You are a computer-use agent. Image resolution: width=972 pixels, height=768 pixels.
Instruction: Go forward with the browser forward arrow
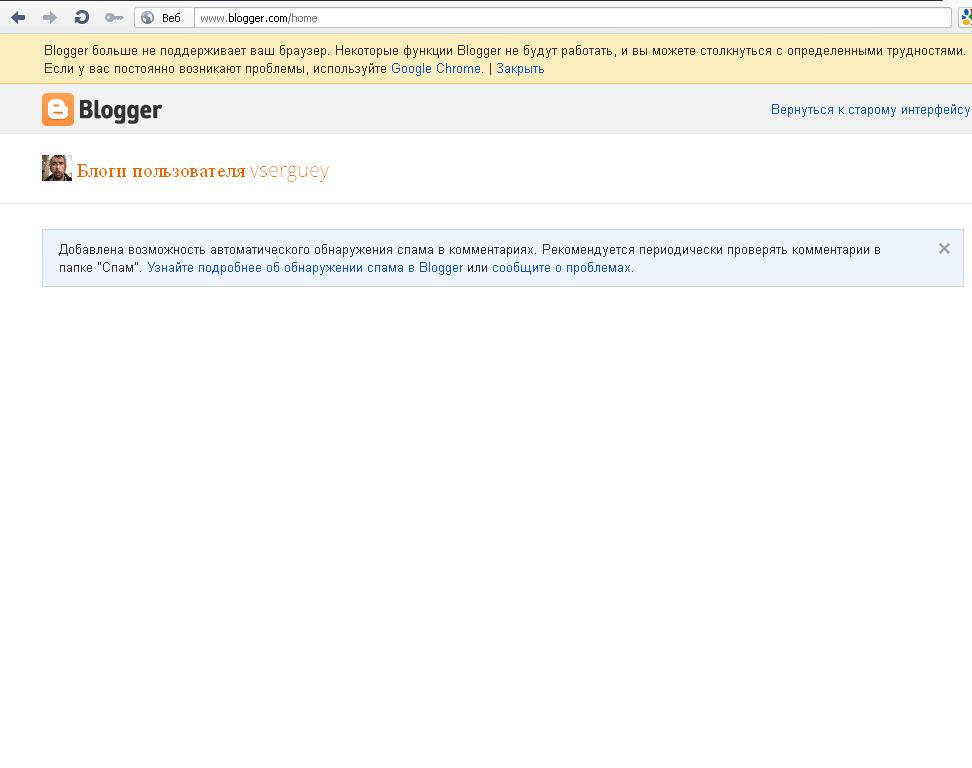pos(50,18)
